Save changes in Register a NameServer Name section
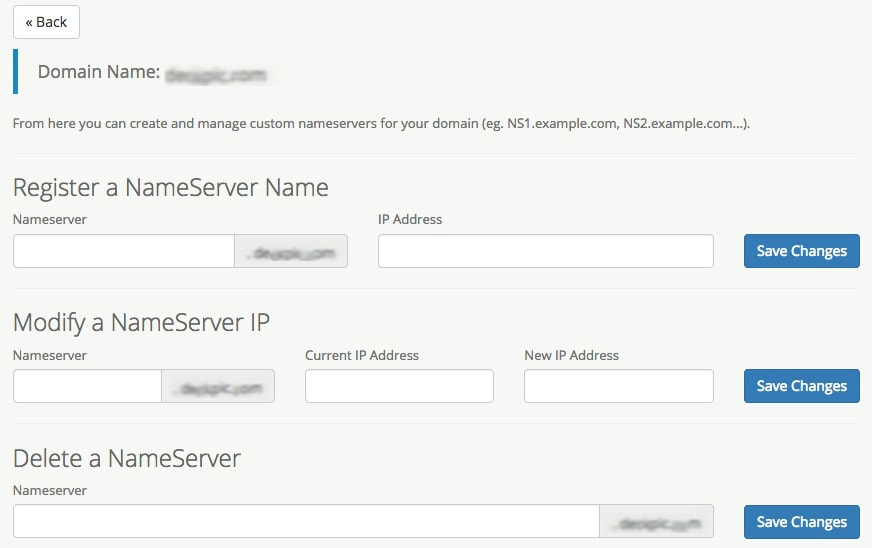This screenshot has height=548, width=872. tap(801, 251)
